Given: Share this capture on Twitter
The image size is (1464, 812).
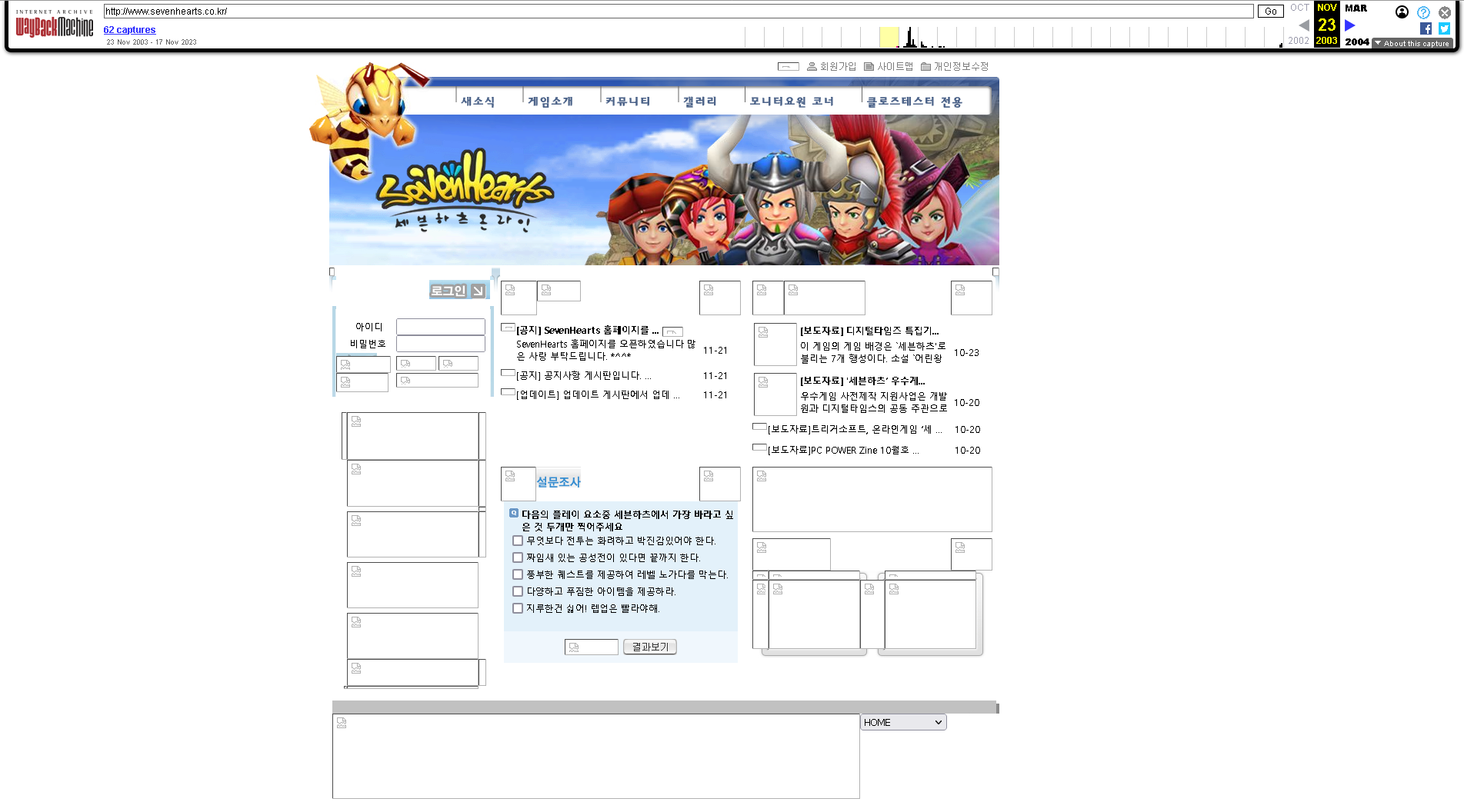Looking at the screenshot, I should point(1444,28).
